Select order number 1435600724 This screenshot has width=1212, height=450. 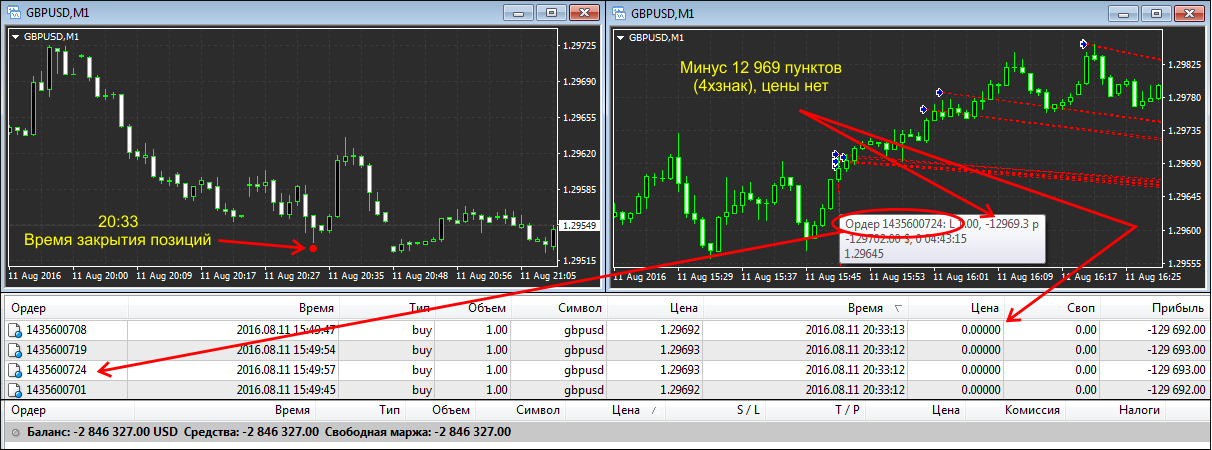pyautogui.click(x=56, y=370)
